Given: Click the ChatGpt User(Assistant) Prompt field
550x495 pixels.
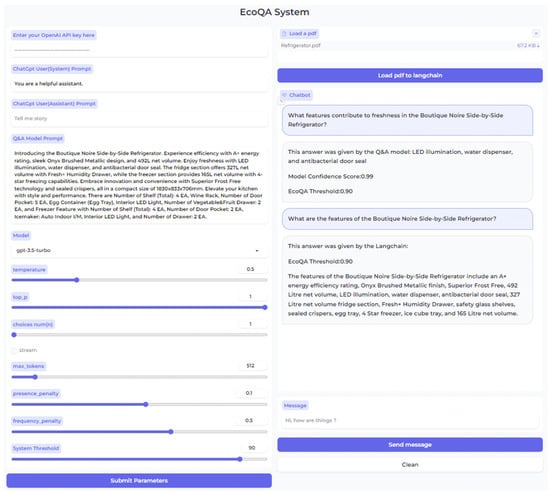Looking at the screenshot, I should point(139,119).
